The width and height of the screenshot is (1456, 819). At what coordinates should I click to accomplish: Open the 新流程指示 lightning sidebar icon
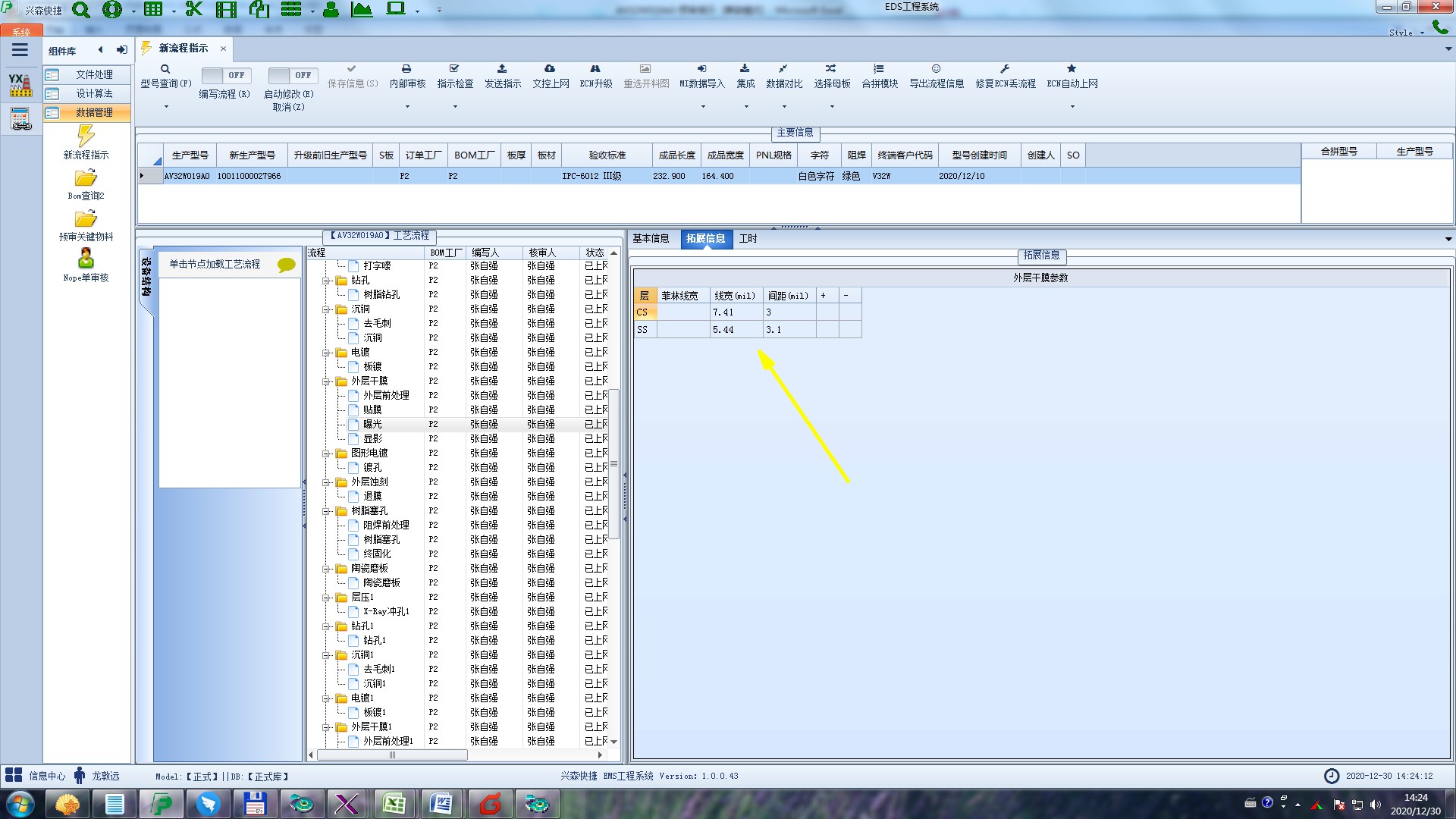(x=86, y=136)
